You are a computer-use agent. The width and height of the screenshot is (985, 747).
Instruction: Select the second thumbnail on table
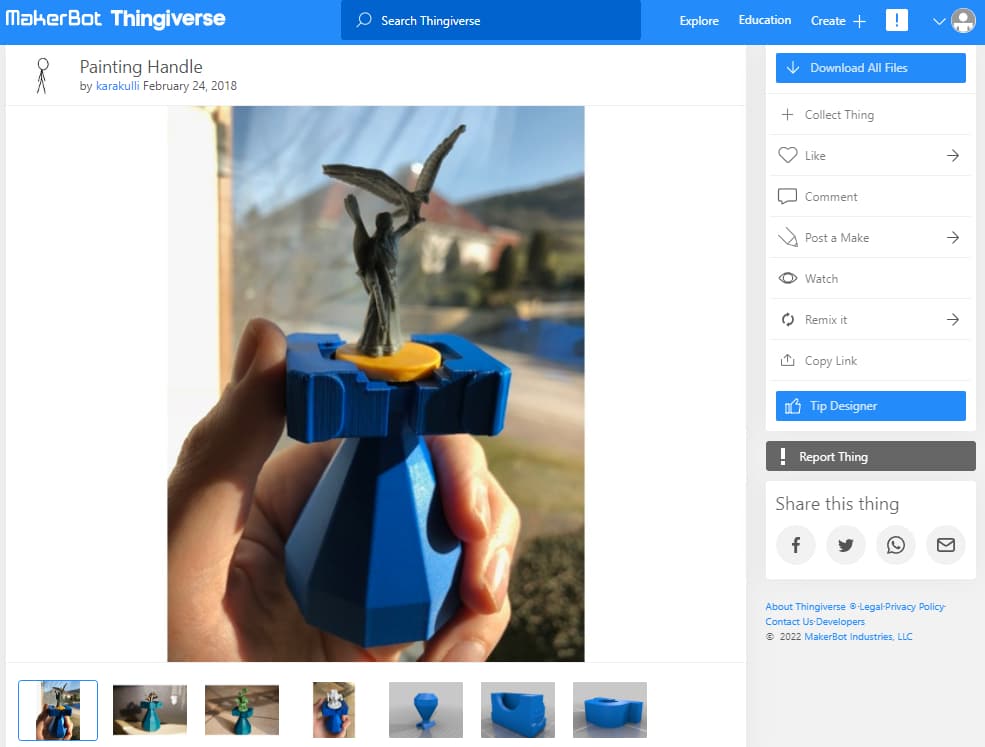coord(150,710)
